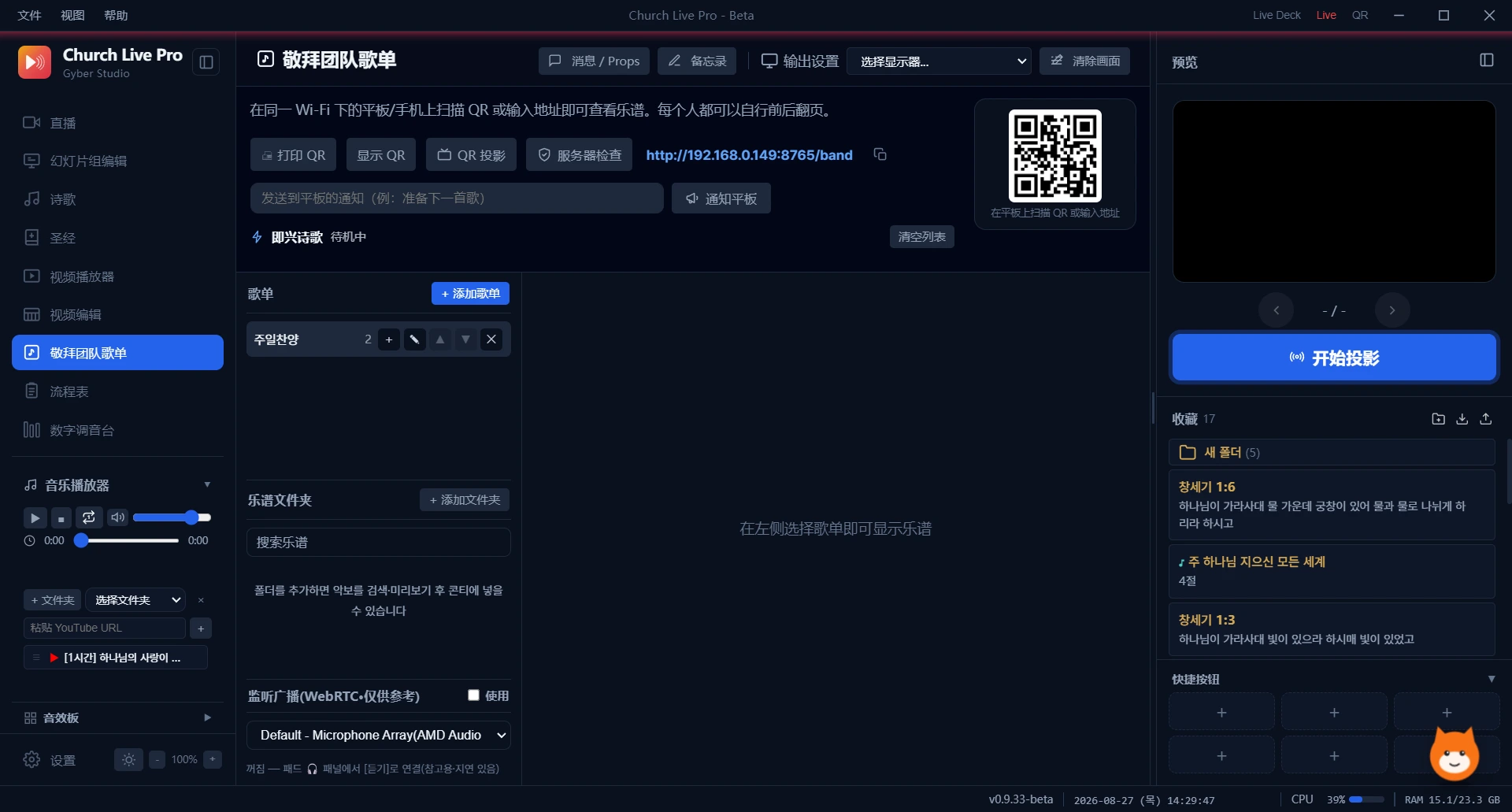
Task: Decrease UI zoom with minus button
Action: pos(157,760)
